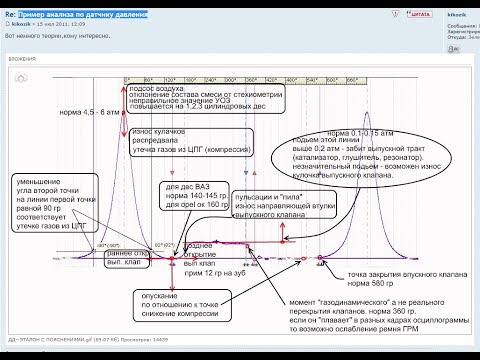
Task: Click the red downward triangle marker on graph
Action: click(x=172, y=173)
